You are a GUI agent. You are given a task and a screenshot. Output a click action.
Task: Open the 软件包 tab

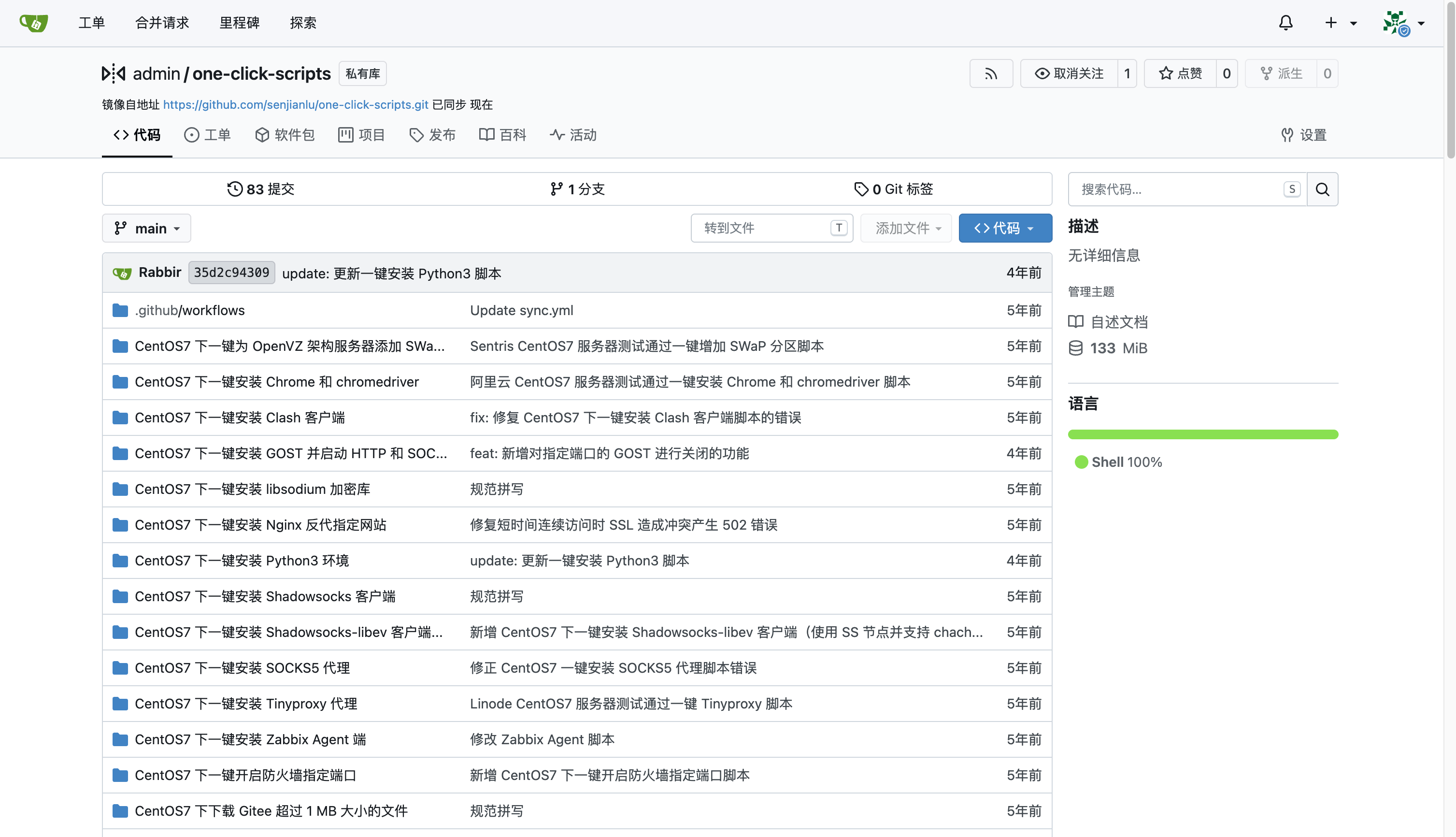(x=285, y=135)
